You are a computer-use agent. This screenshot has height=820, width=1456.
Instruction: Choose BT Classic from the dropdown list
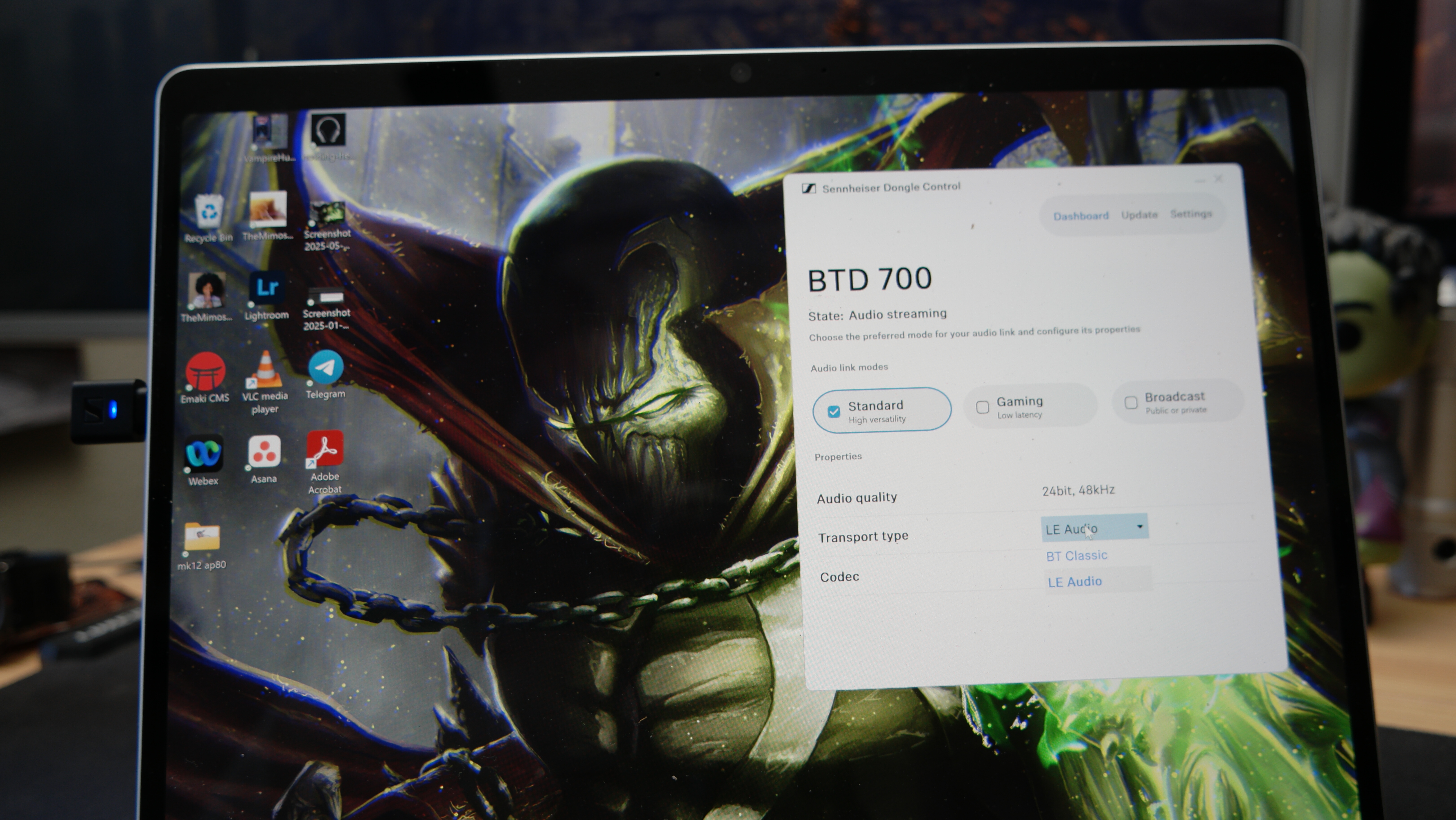click(1076, 556)
